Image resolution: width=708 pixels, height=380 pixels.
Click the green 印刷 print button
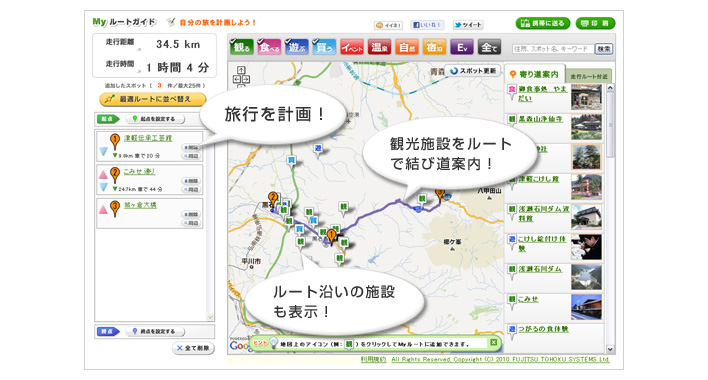pyautogui.click(x=596, y=23)
